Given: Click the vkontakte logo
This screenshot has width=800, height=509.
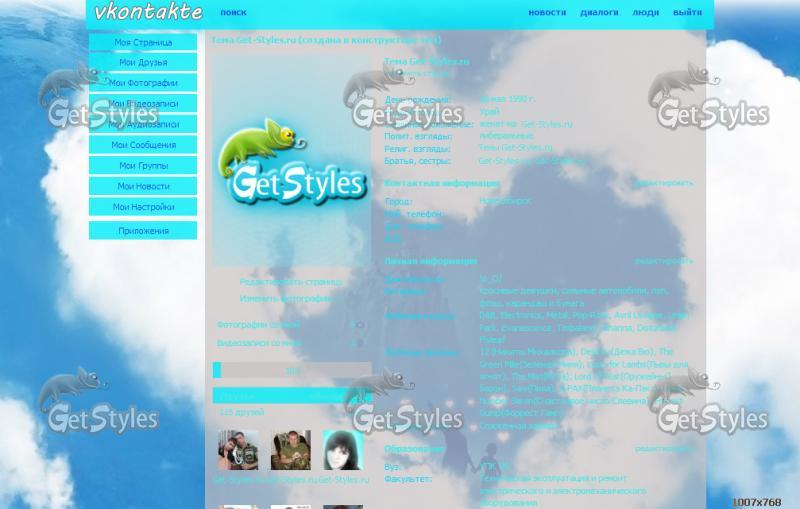Looking at the screenshot, I should 148,12.
